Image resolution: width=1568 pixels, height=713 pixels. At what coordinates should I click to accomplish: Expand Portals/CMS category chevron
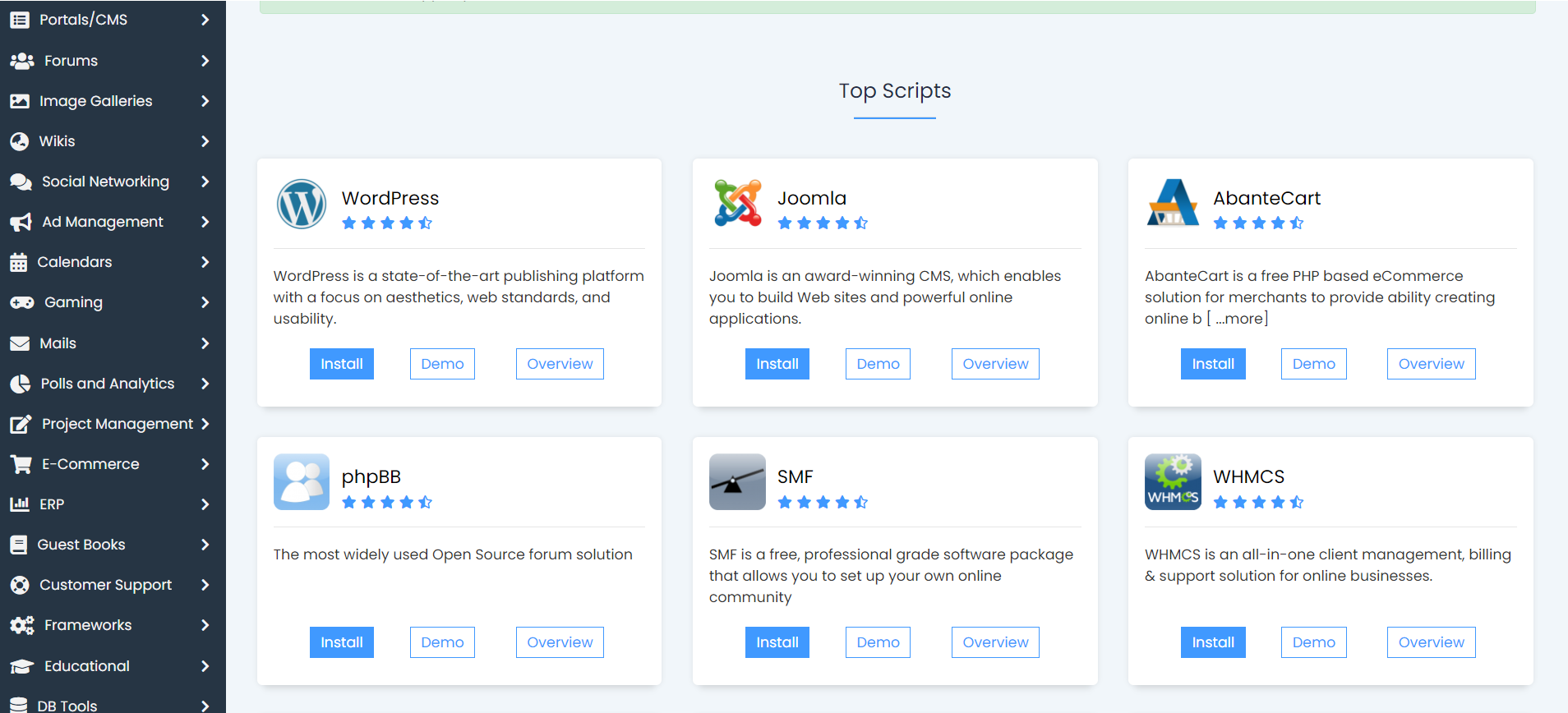[205, 20]
